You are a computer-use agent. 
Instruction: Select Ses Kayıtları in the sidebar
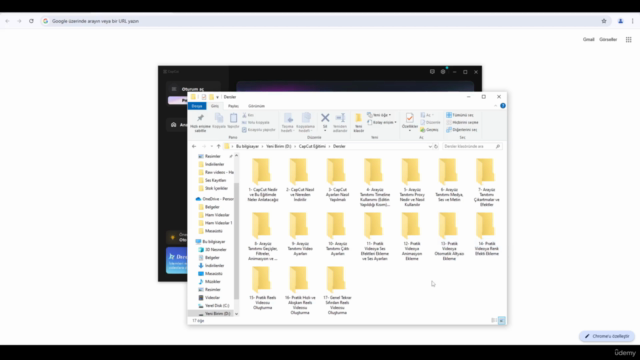pos(212,180)
